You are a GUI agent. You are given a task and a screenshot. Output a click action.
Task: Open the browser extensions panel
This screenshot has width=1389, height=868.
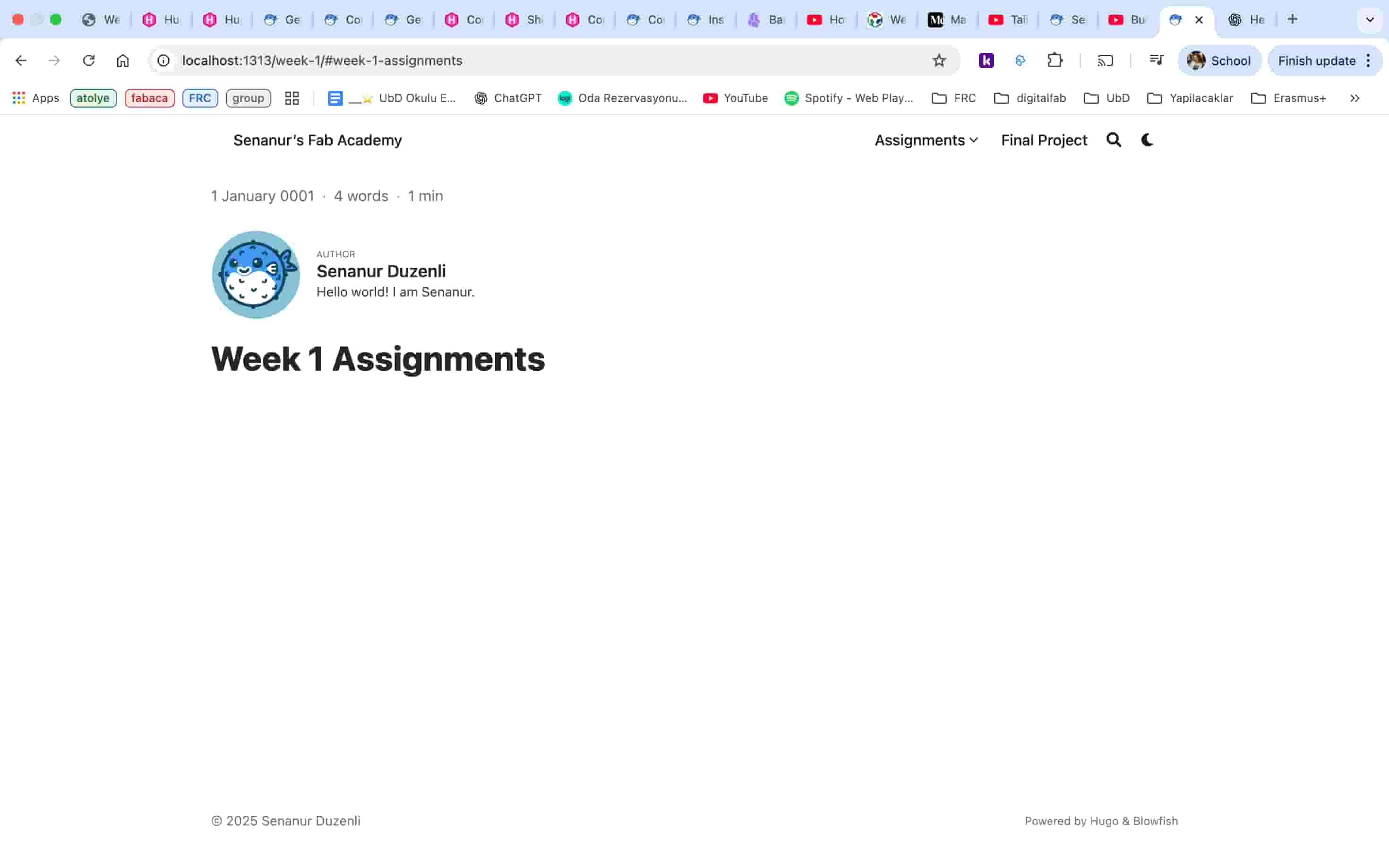point(1055,60)
